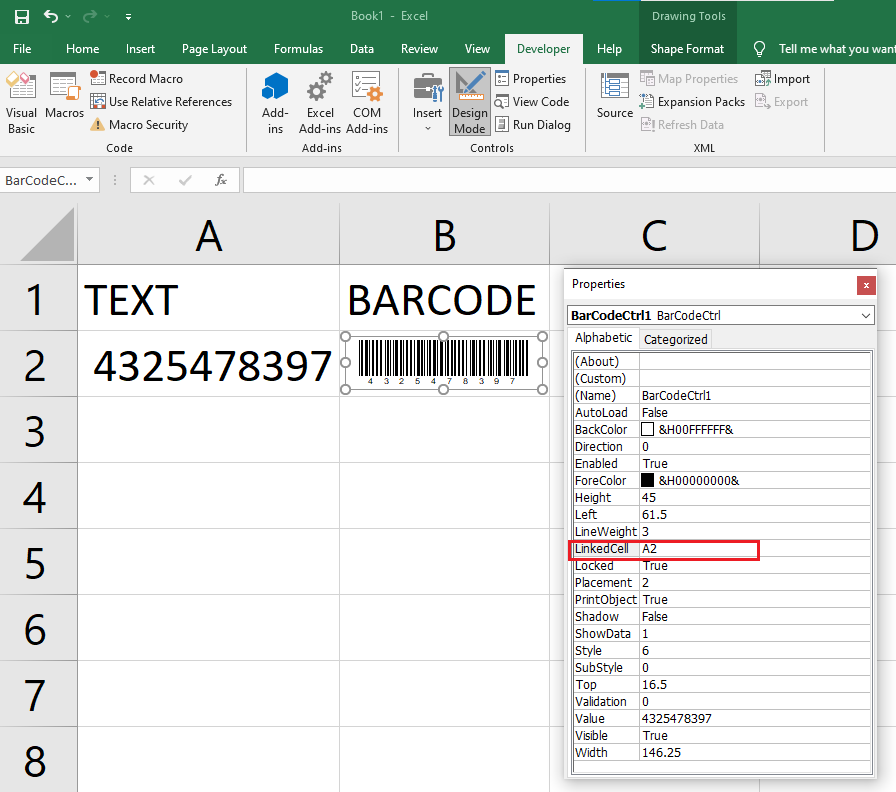Click the Value property field 4325478397

[x=755, y=718]
